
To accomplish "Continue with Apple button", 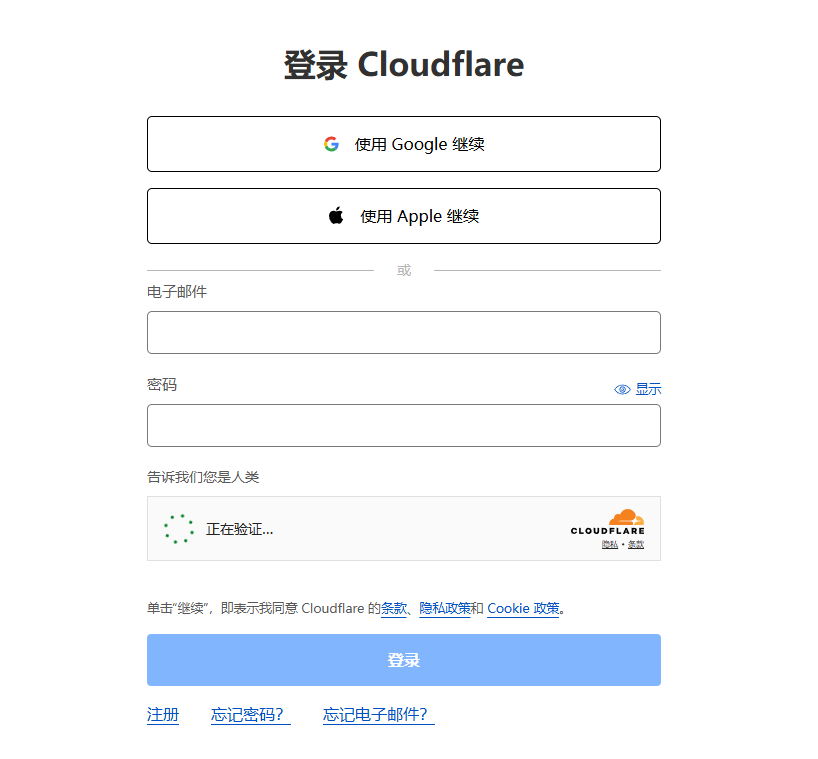I will 403,216.
